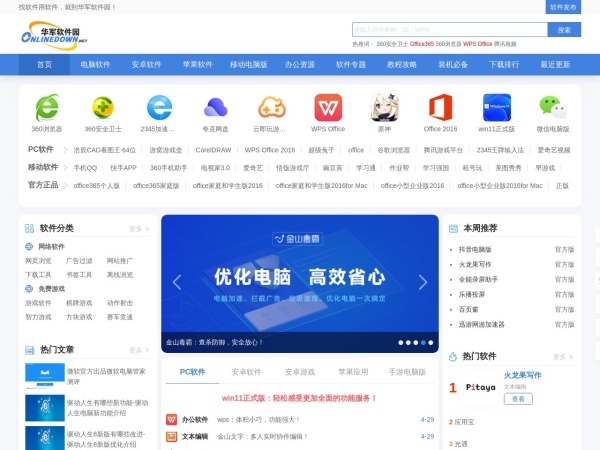The width and height of the screenshot is (600, 450).
Task: Expand 更多 in 软件分类 panel
Action: tap(139, 228)
